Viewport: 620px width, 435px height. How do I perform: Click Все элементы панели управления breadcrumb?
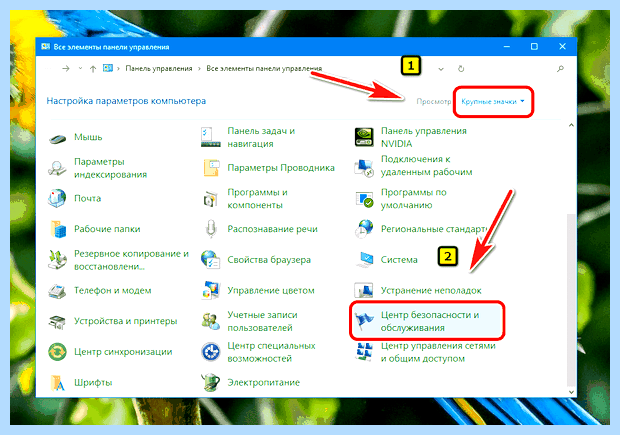coord(264,69)
